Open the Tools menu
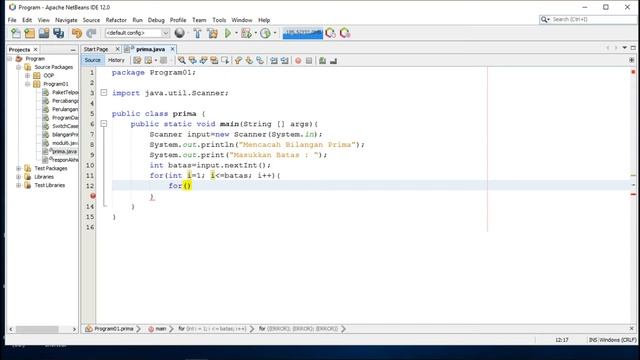Screen dimensions: 640x360 point(219,20)
